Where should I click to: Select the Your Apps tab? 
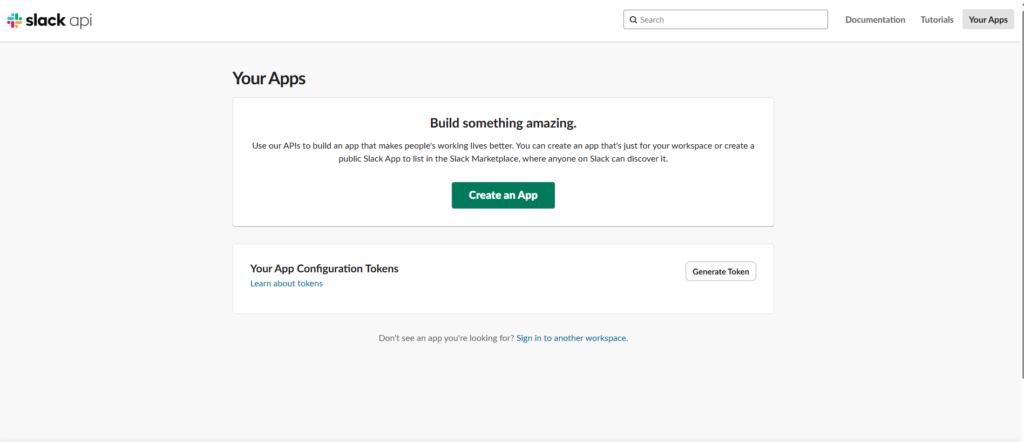[x=988, y=20]
